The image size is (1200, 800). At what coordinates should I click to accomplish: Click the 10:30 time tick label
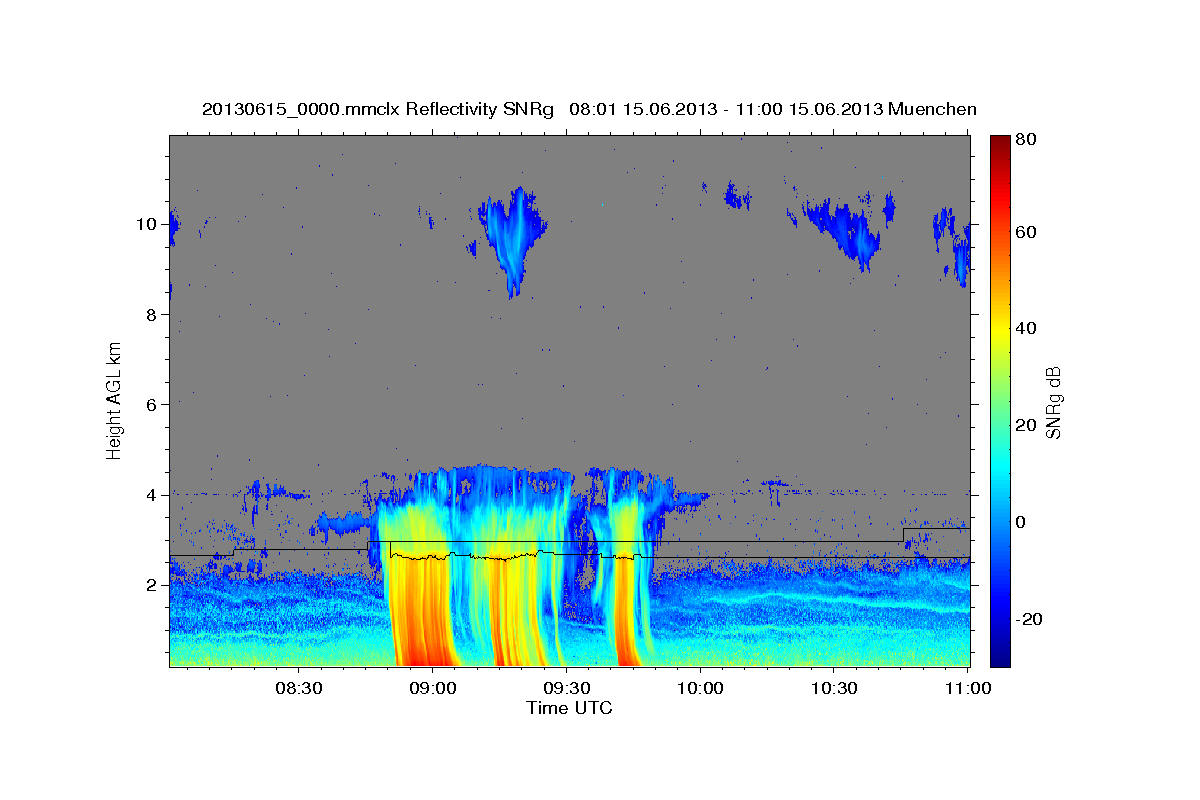[x=834, y=688]
